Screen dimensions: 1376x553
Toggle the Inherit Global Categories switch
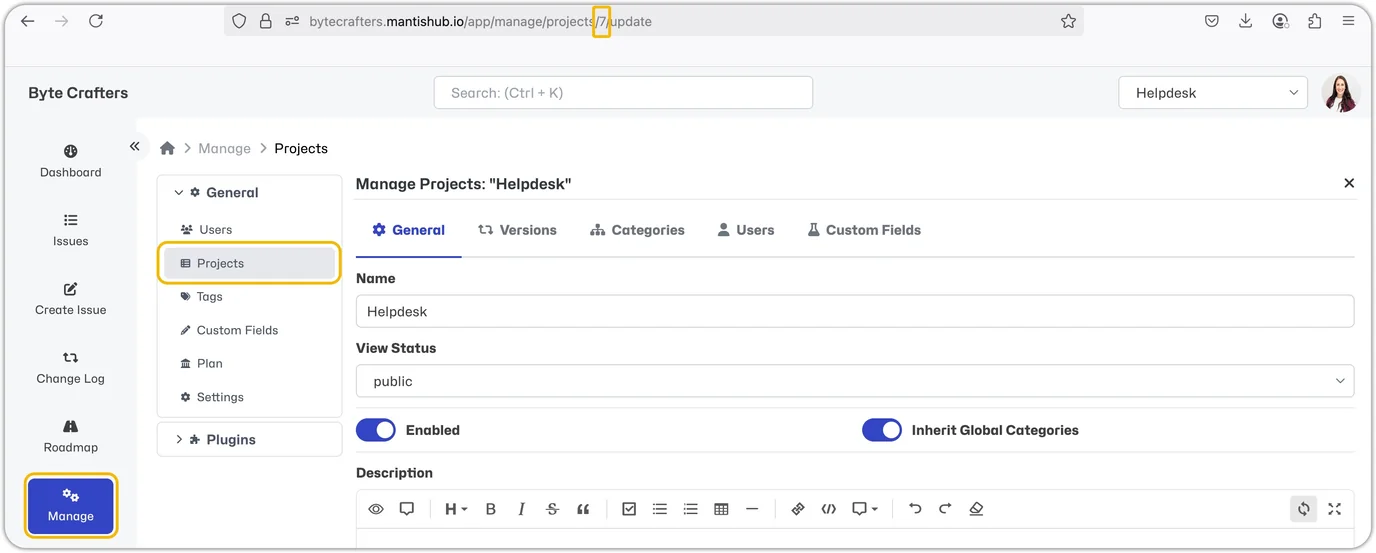click(x=882, y=430)
